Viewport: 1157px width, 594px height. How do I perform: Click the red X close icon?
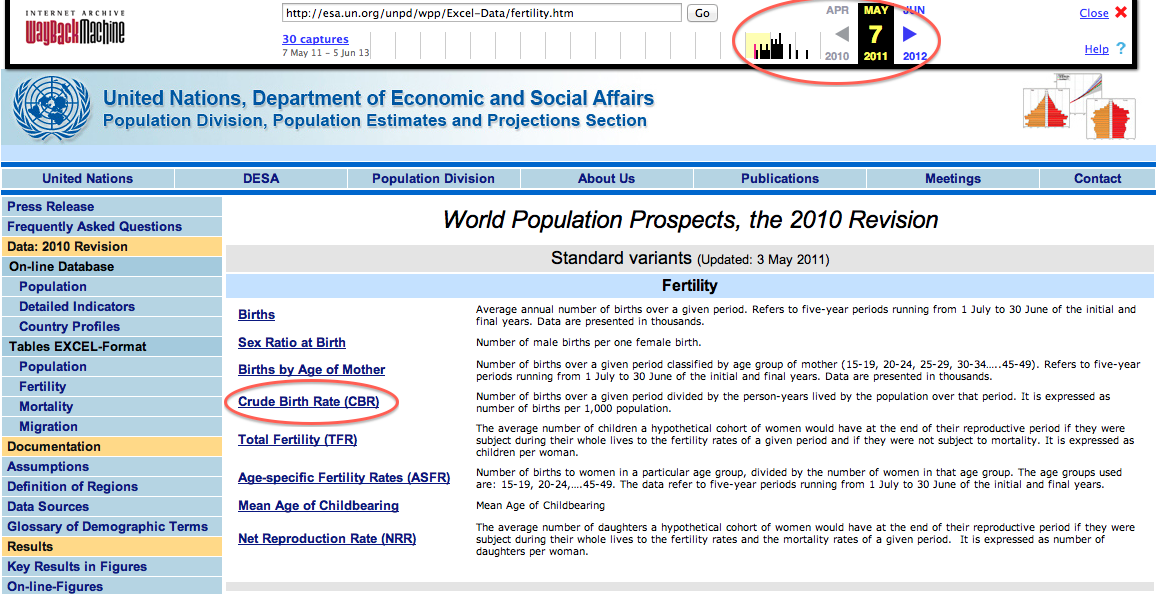click(1121, 12)
